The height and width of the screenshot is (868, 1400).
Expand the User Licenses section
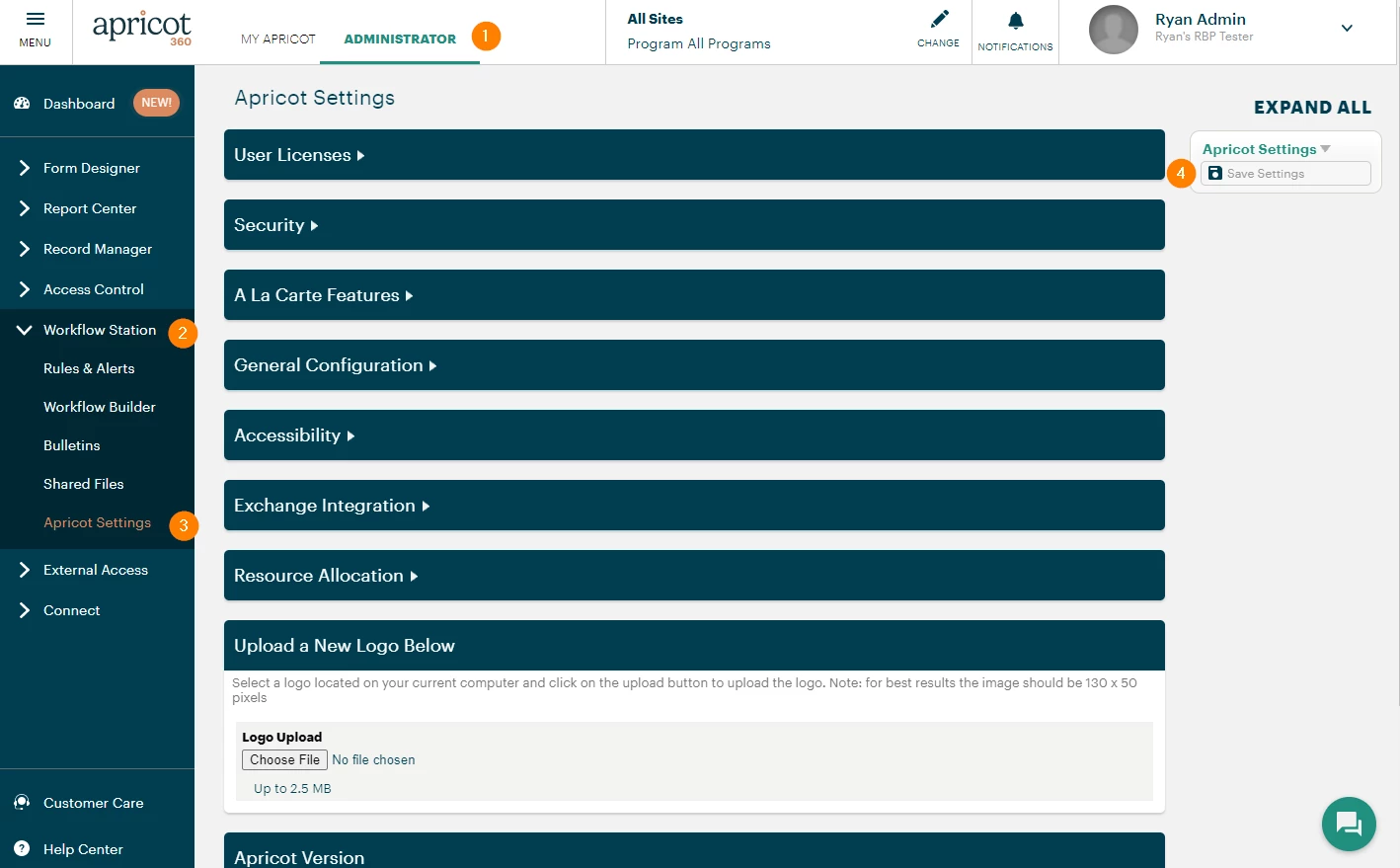click(694, 155)
